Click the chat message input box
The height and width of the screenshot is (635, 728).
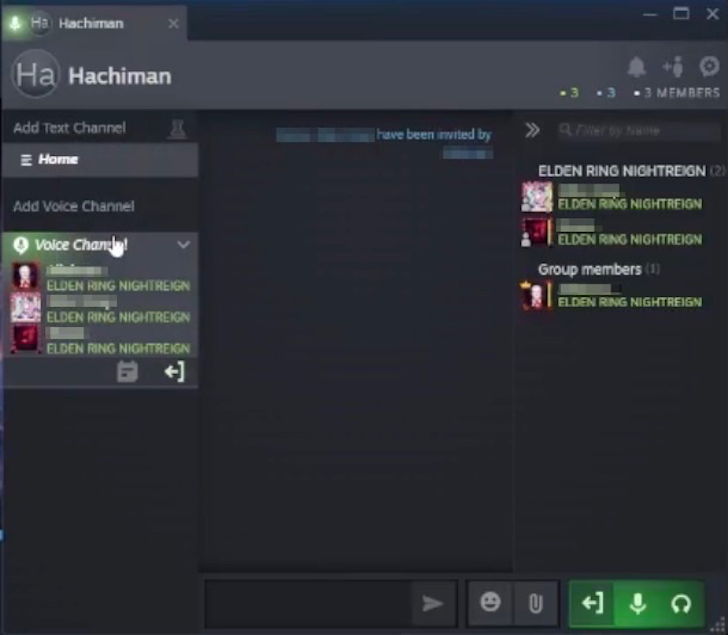pos(308,603)
